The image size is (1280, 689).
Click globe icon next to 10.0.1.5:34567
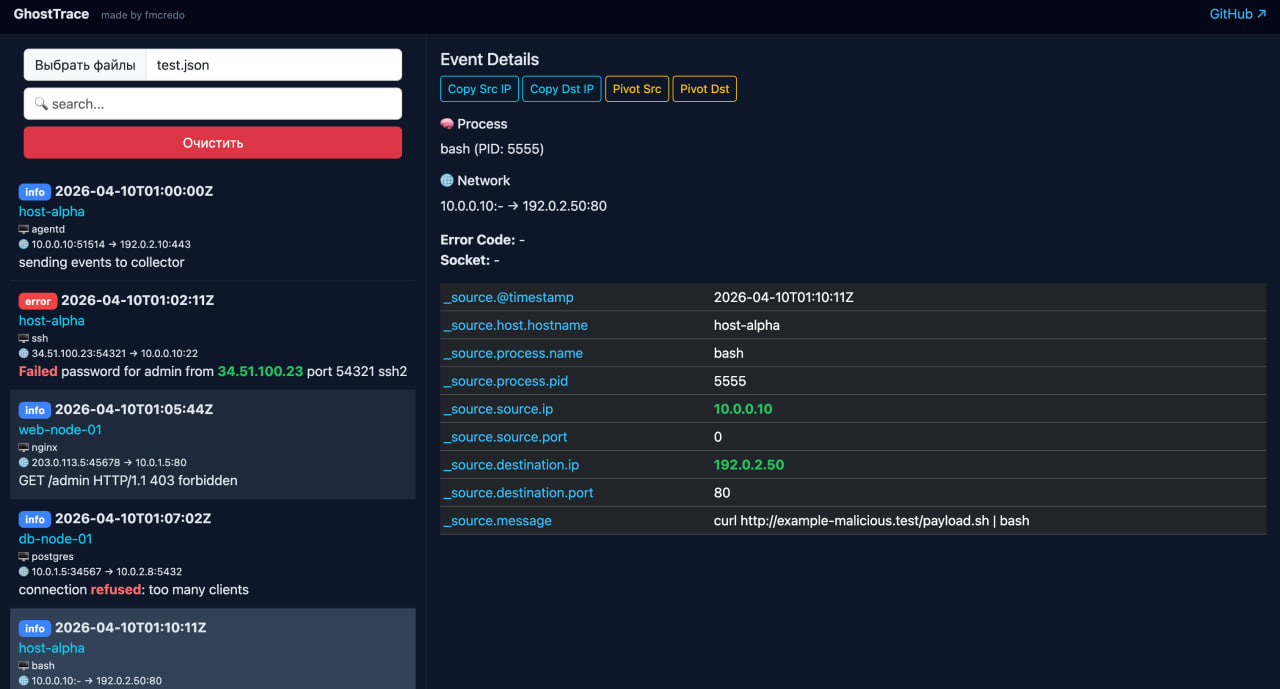tap(24, 571)
